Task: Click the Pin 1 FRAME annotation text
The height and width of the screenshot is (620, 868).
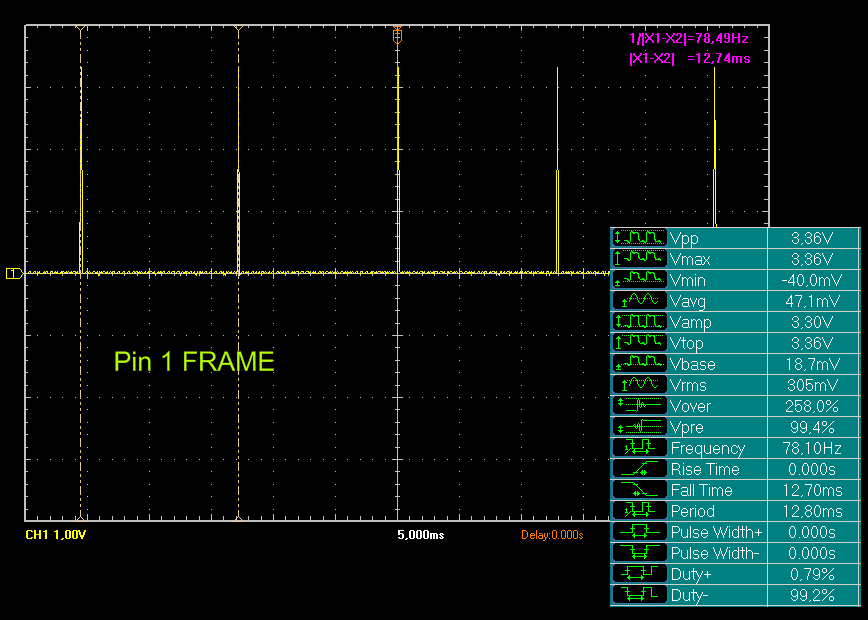Action: (x=194, y=361)
